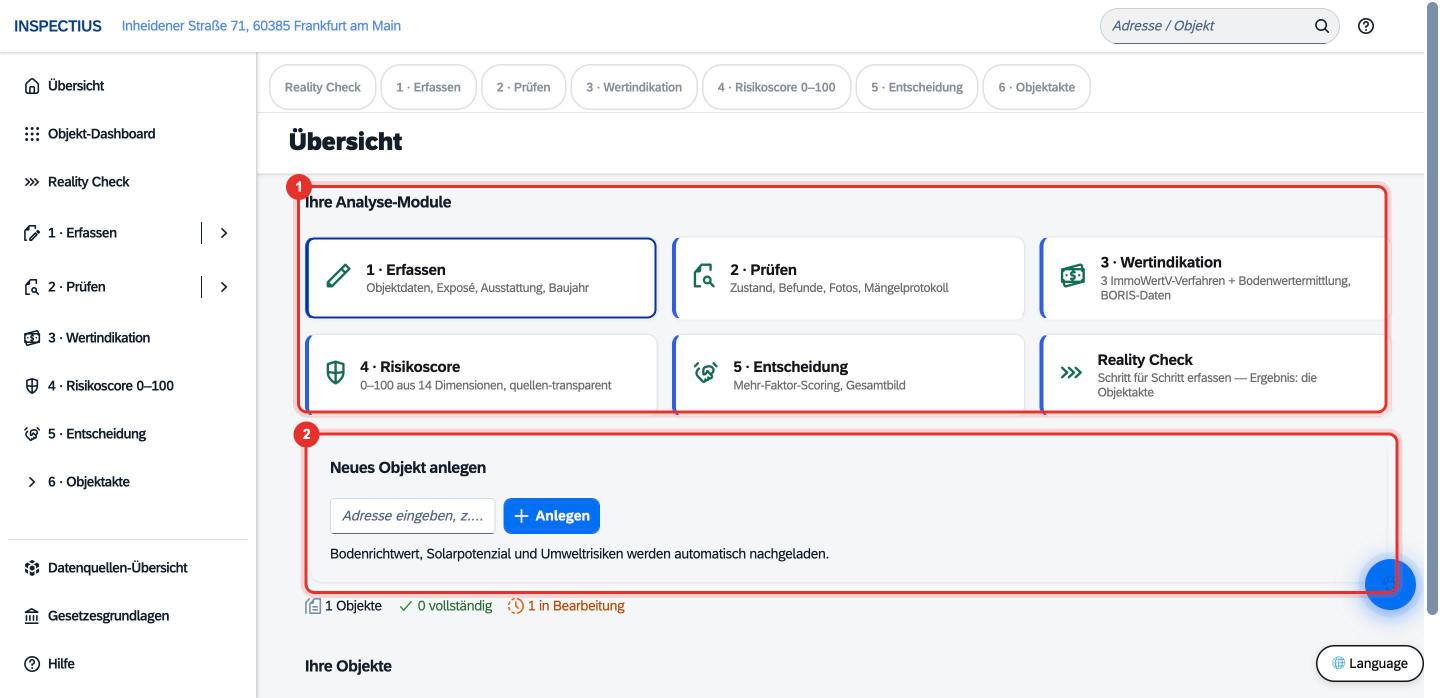Viewport: 1440px width, 698px height.
Task: Open the Inheidener Straße 71 address link
Action: (x=261, y=26)
